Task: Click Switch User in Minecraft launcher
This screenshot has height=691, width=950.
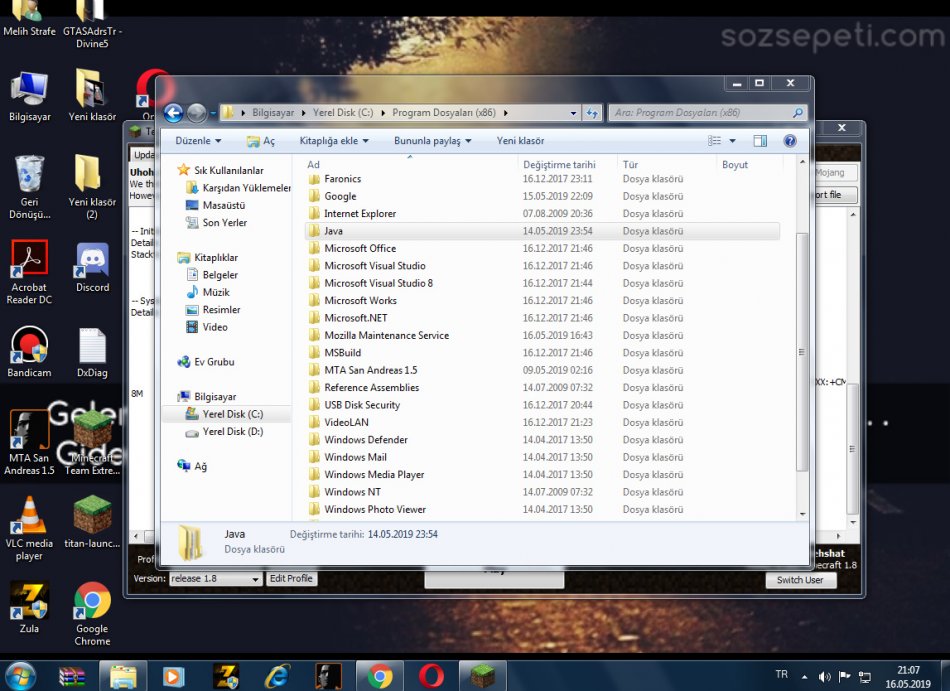Action: [x=800, y=580]
